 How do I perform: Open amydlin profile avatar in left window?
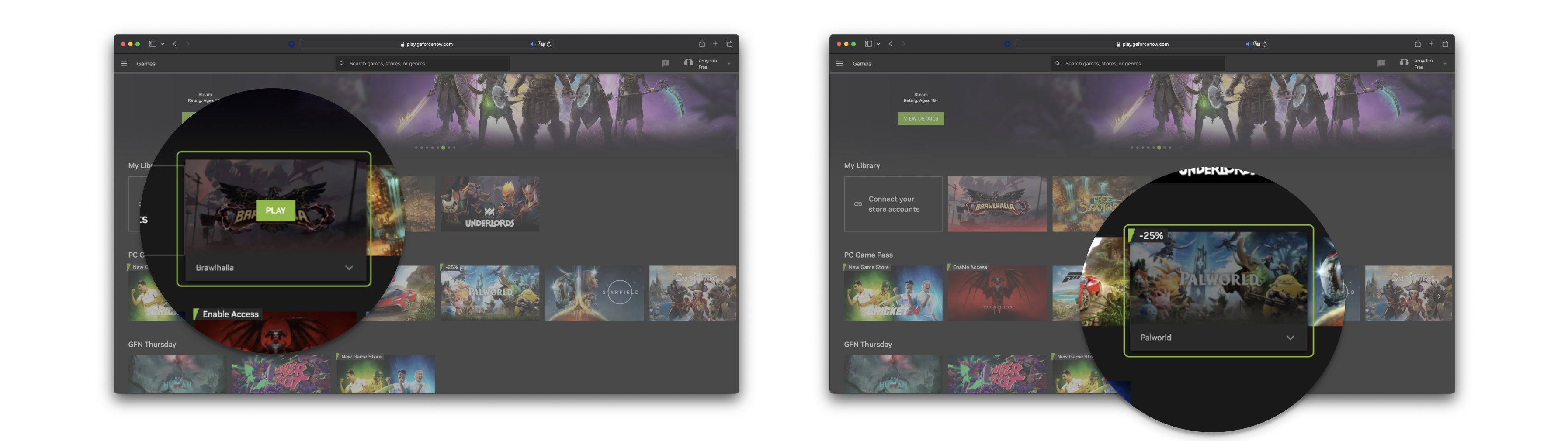[x=688, y=62]
